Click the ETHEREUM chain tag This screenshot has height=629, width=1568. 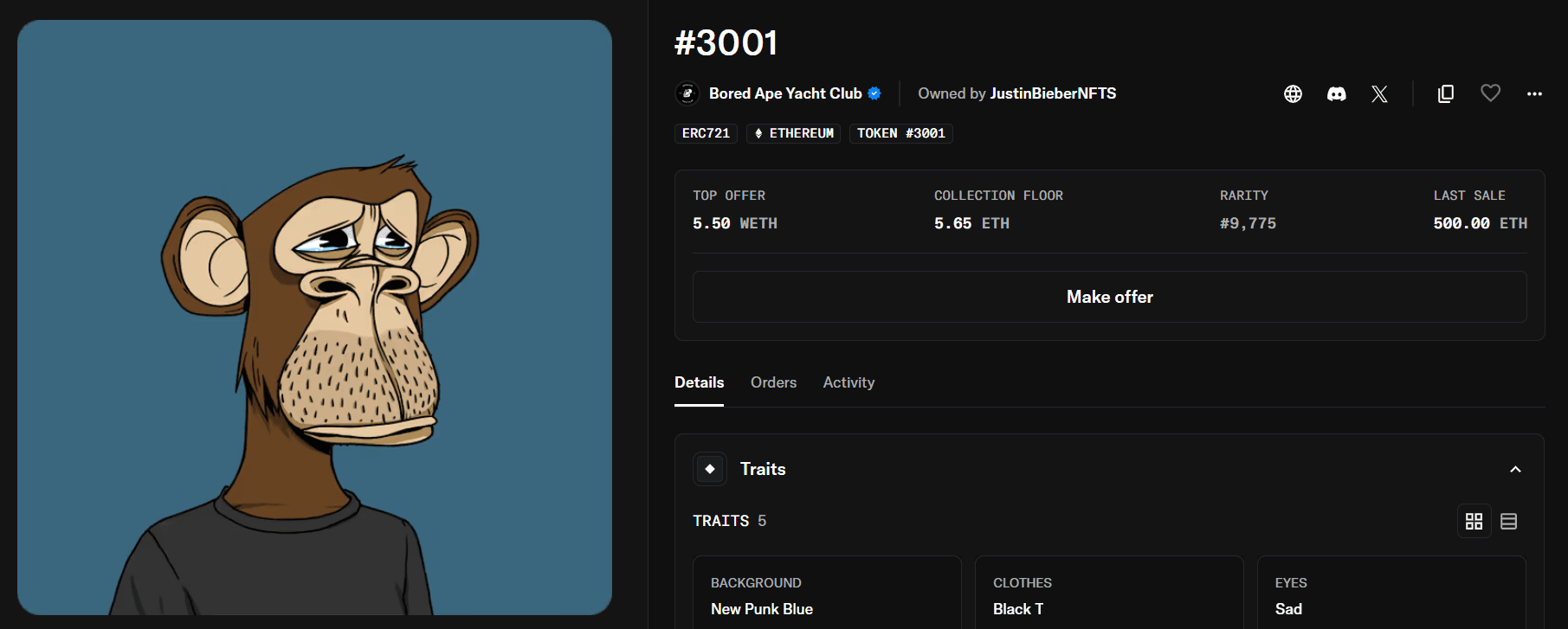[793, 133]
